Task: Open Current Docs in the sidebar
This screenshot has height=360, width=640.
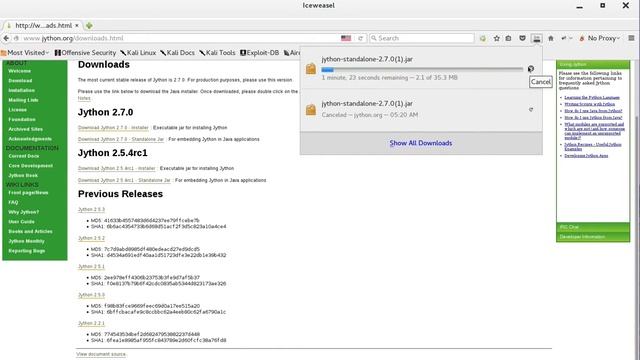Action: 24,156
